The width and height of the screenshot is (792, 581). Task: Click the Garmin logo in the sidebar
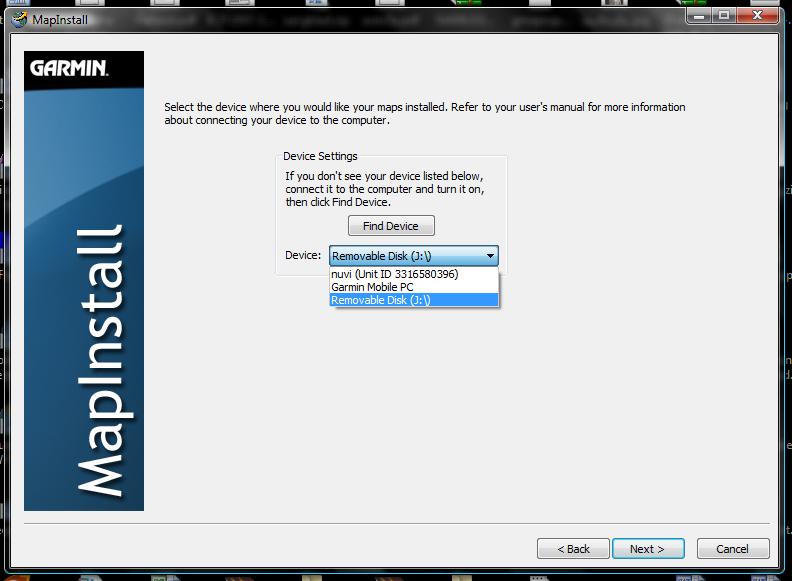tap(69, 69)
